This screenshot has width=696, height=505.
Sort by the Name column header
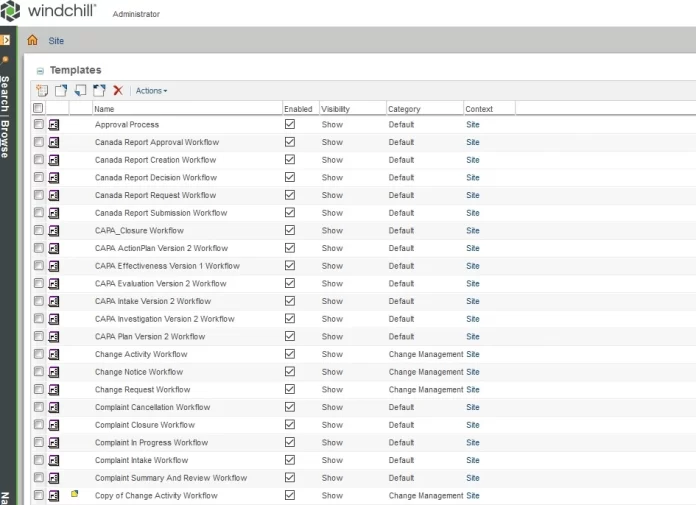[x=187, y=109]
